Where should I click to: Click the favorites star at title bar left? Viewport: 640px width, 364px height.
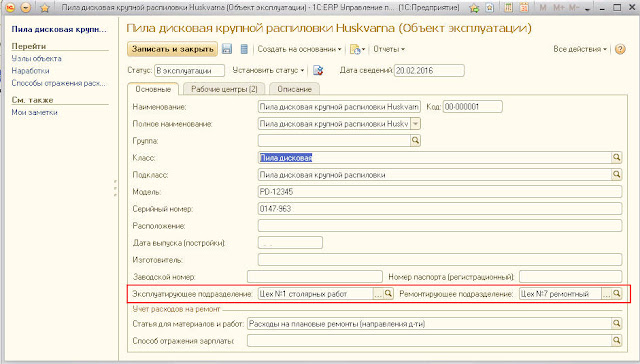[x=45, y=8]
